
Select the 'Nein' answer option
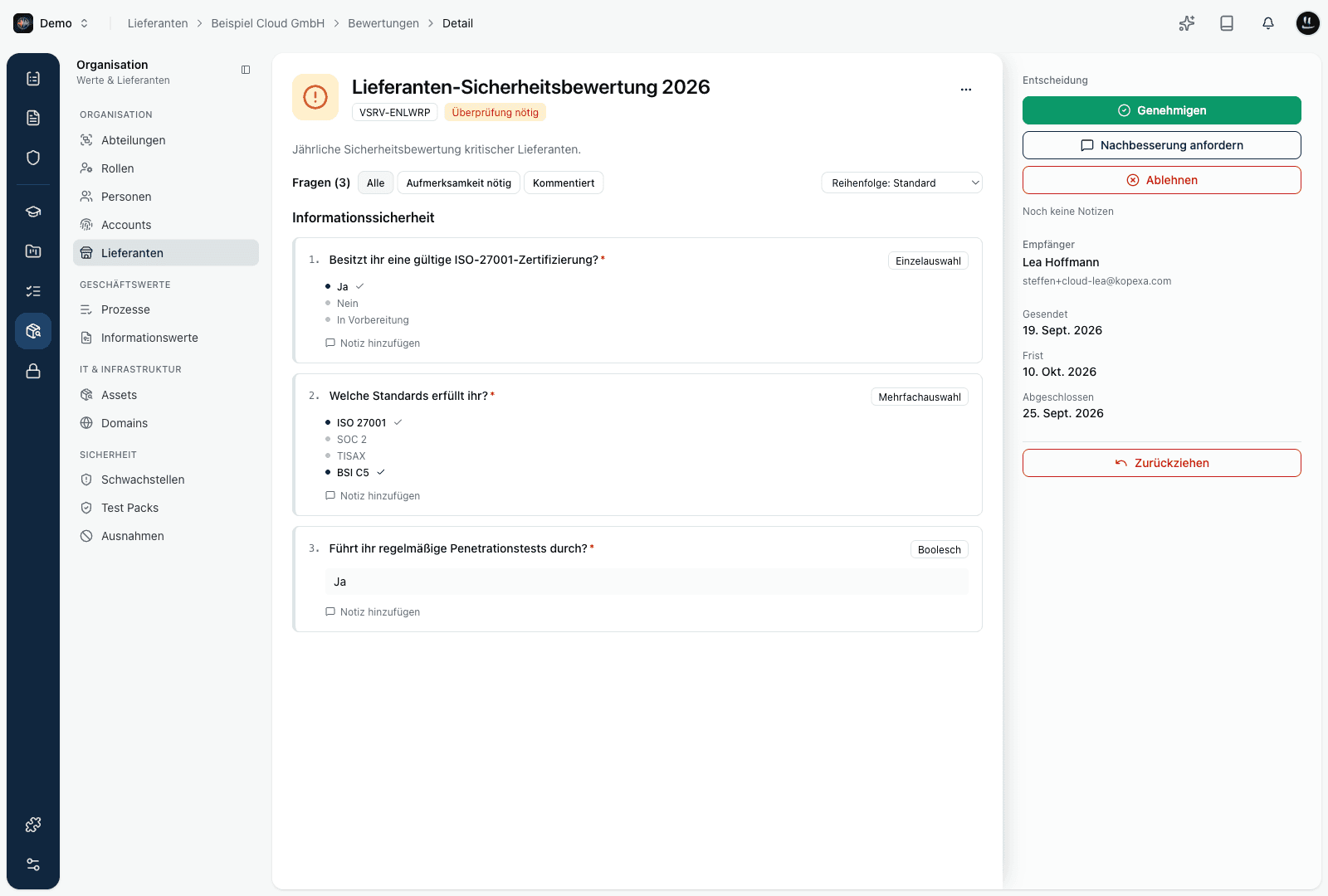[347, 304]
